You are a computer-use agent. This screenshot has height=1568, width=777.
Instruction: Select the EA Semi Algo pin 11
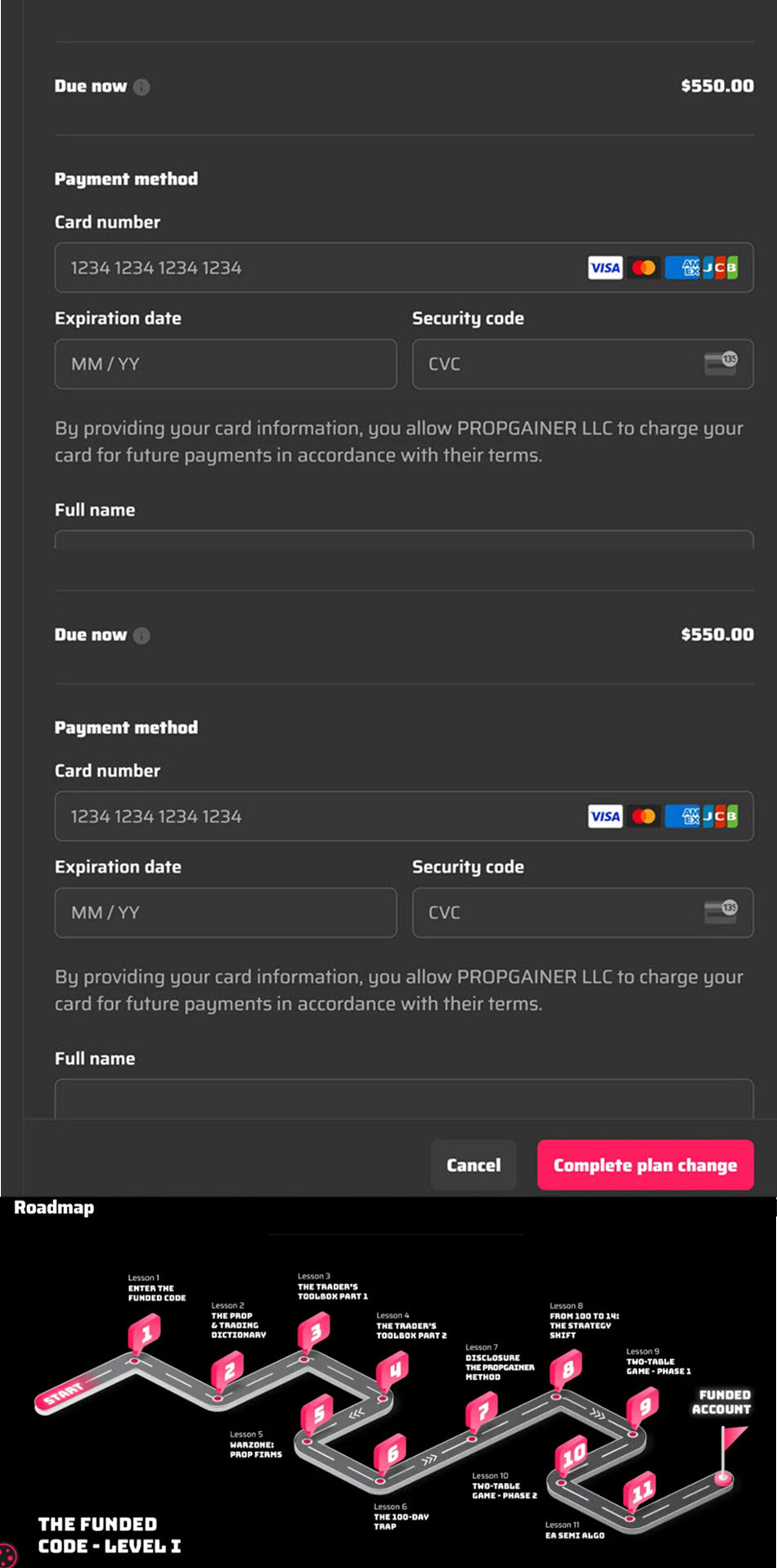pyautogui.click(x=640, y=1491)
